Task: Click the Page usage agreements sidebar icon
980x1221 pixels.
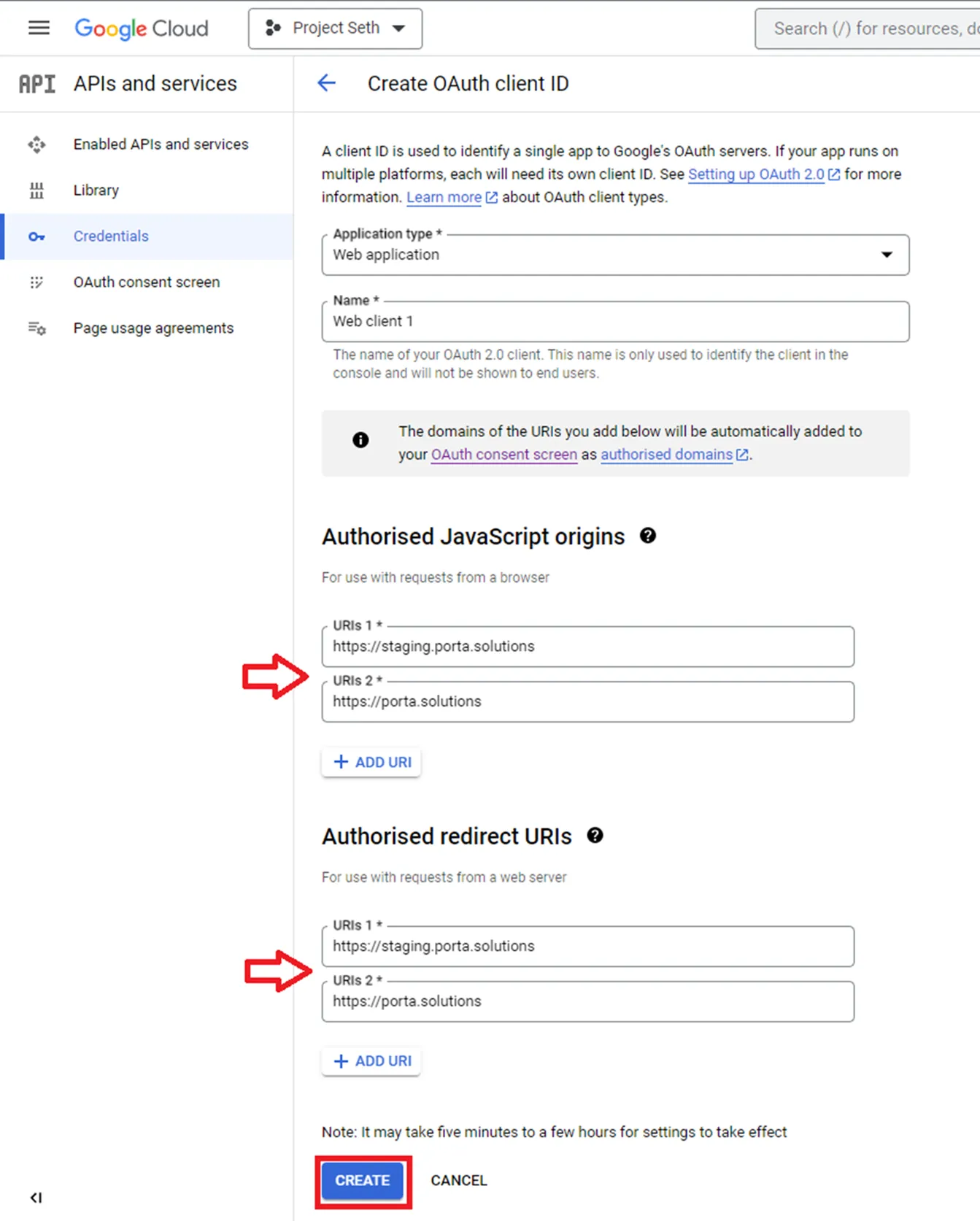Action: pos(36,328)
